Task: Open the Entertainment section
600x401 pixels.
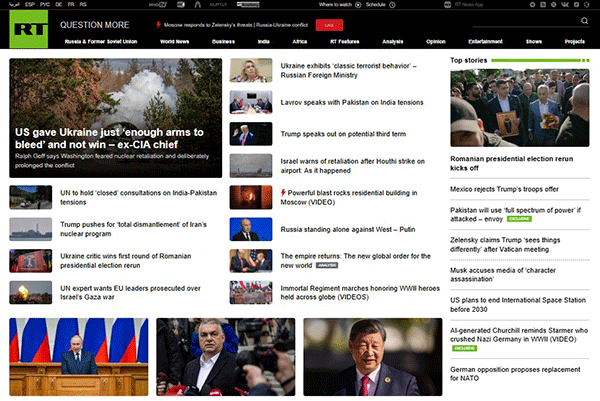Action: point(486,41)
